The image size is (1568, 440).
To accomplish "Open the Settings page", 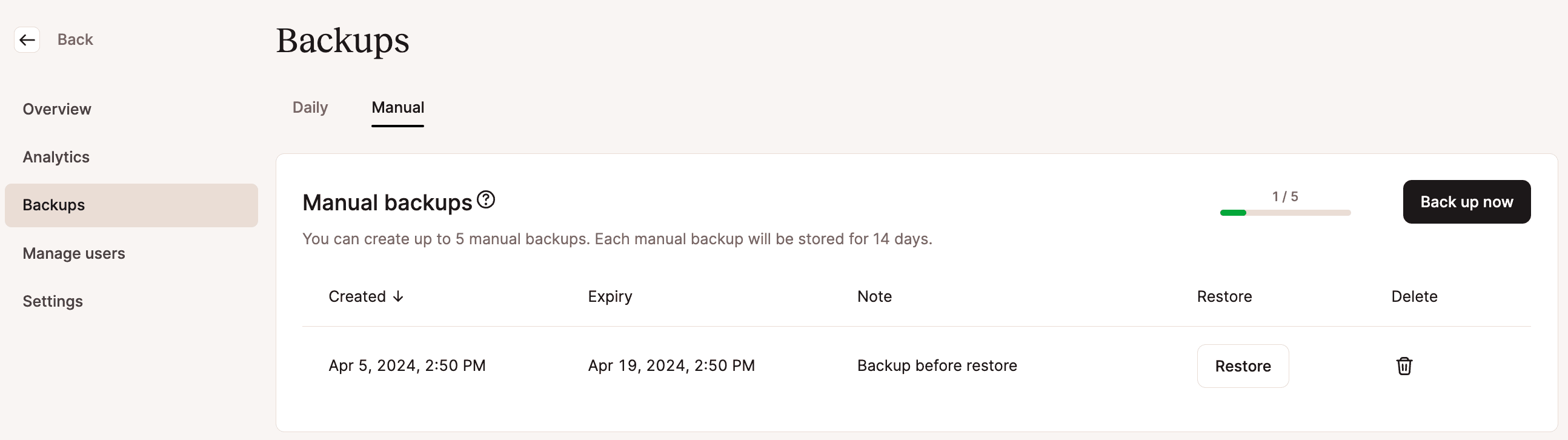I will coord(52,301).
